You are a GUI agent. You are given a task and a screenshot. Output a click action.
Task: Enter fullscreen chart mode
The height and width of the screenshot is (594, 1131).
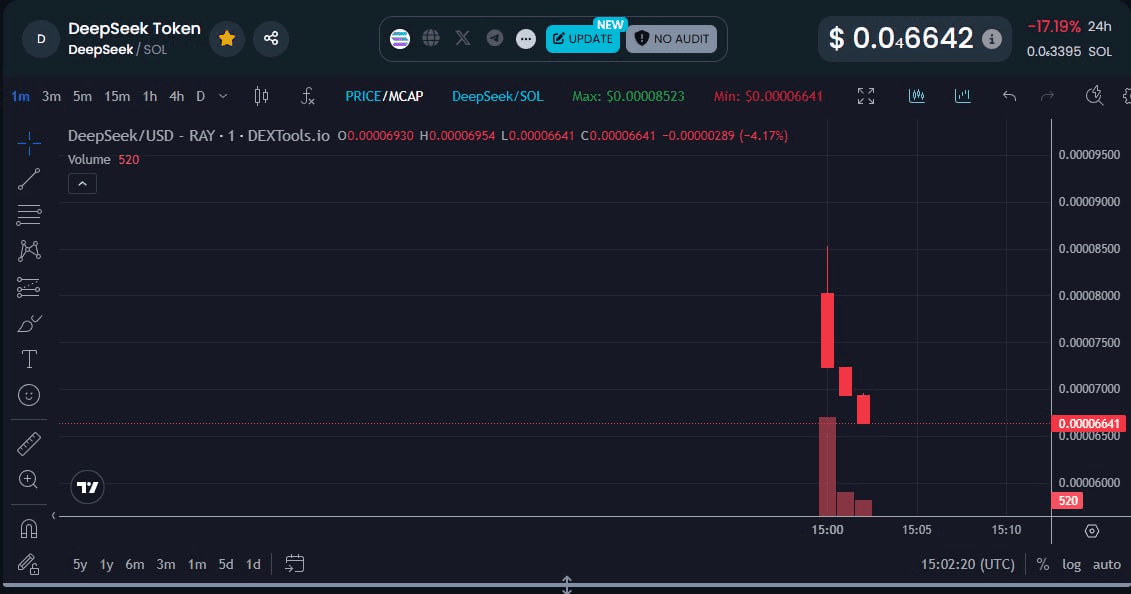point(866,96)
